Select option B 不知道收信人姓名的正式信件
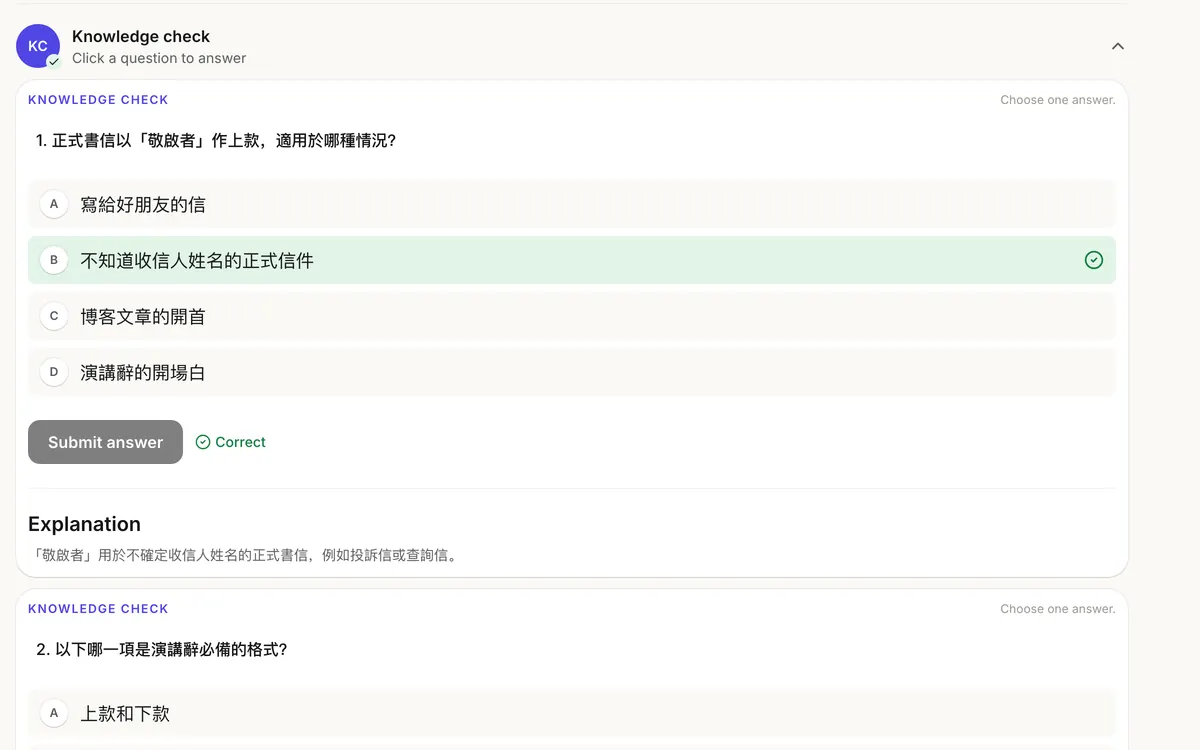The image size is (1200, 750). pyautogui.click(x=572, y=260)
